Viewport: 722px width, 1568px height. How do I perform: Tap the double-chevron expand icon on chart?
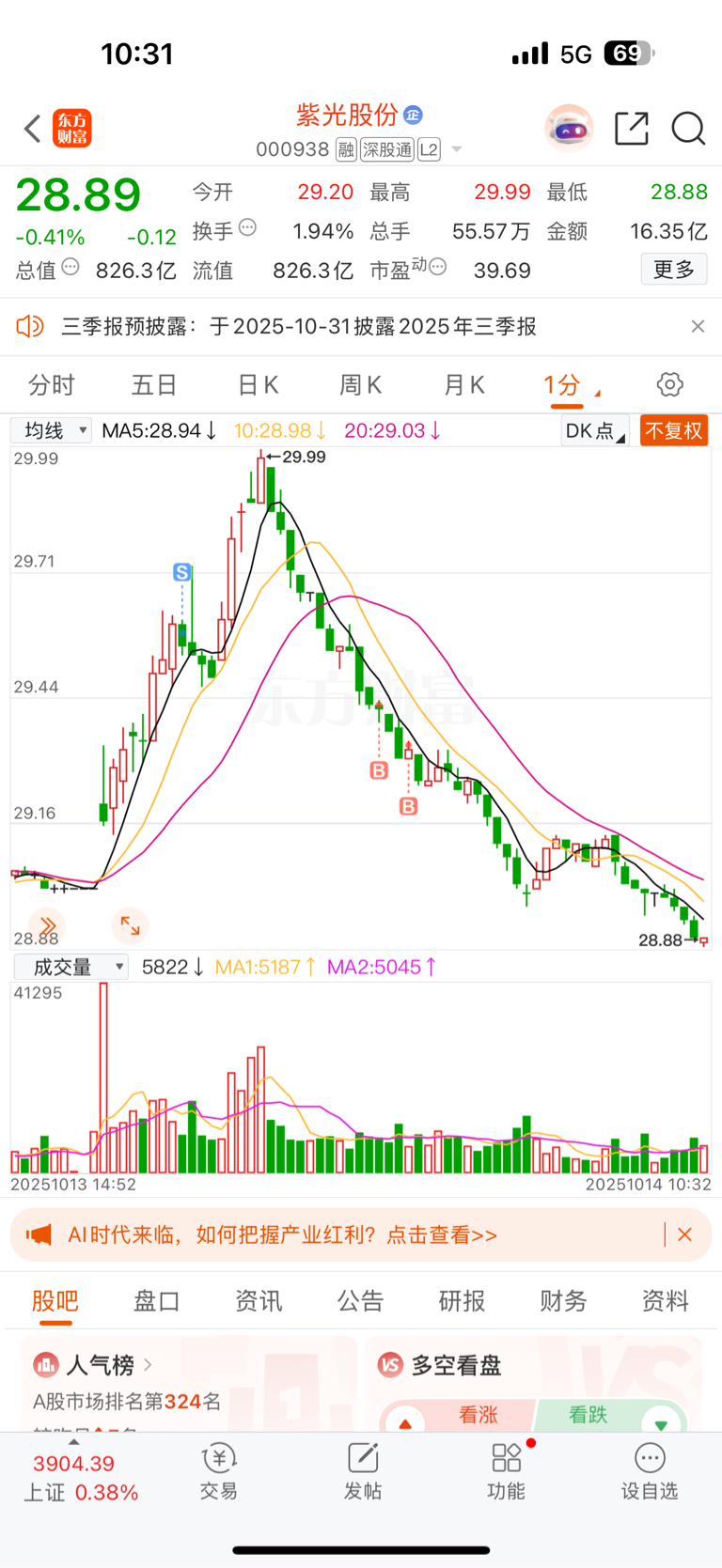(47, 926)
